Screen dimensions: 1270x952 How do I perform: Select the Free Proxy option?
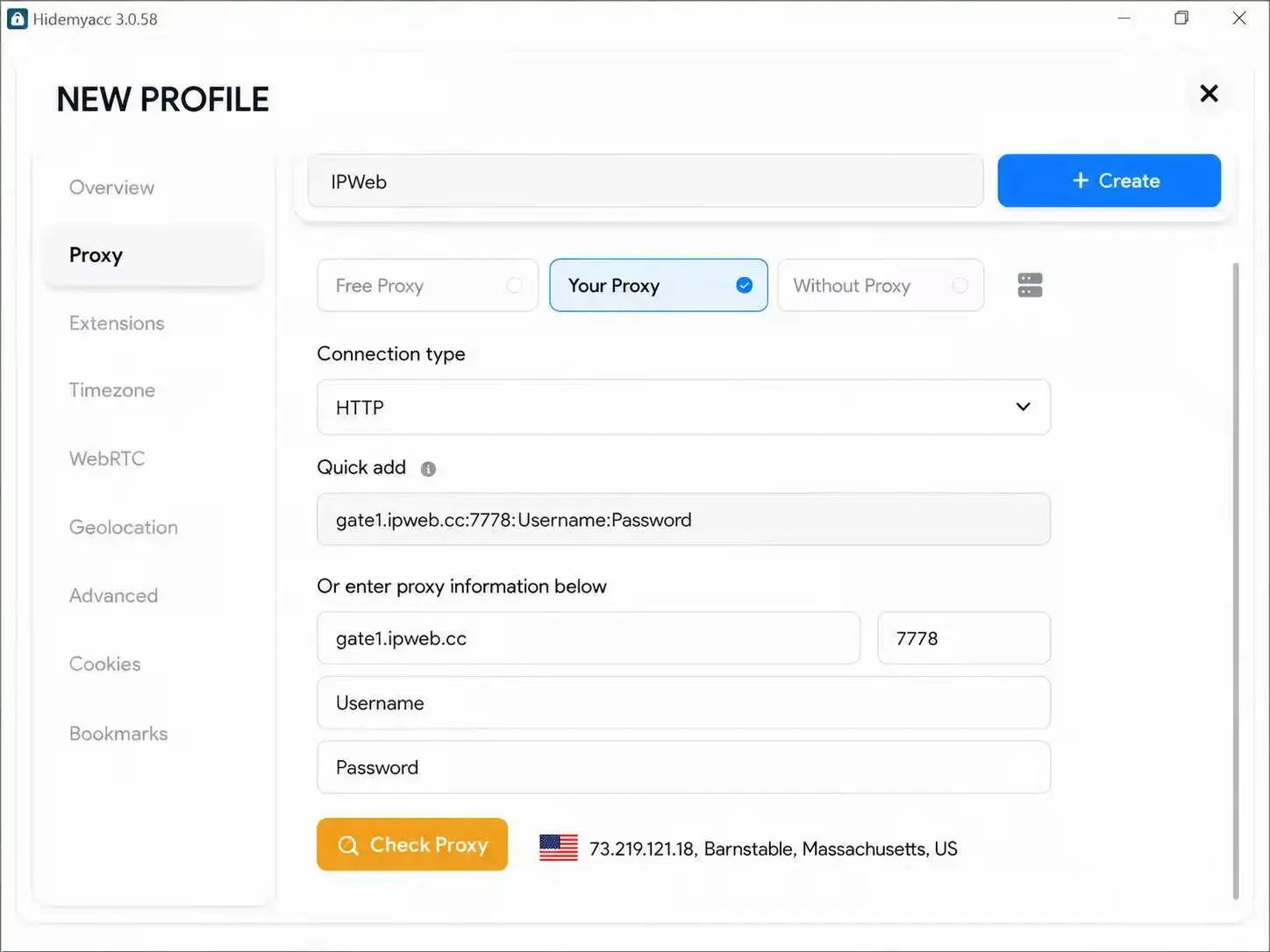click(x=427, y=285)
